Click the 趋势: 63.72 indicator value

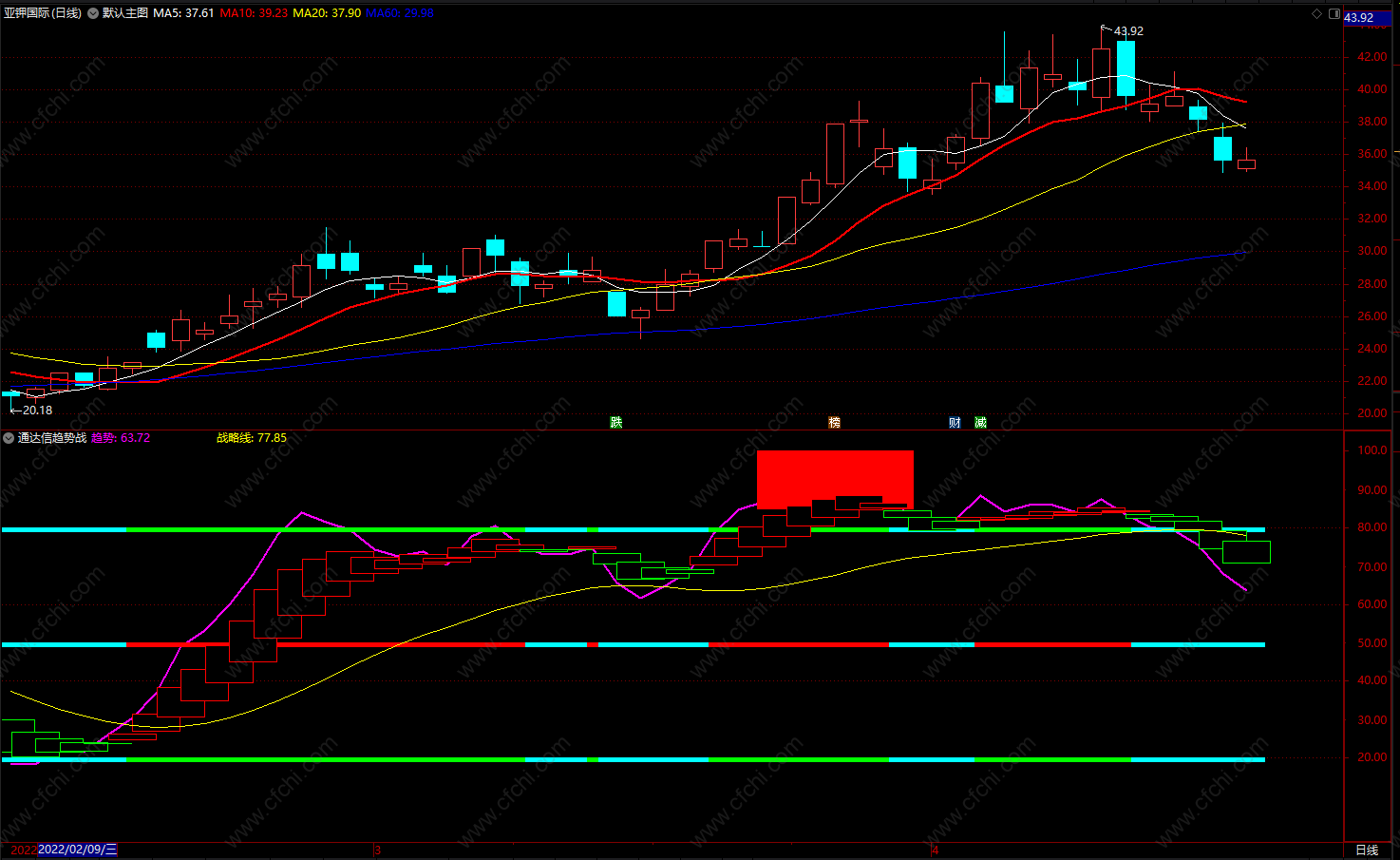click(x=121, y=438)
